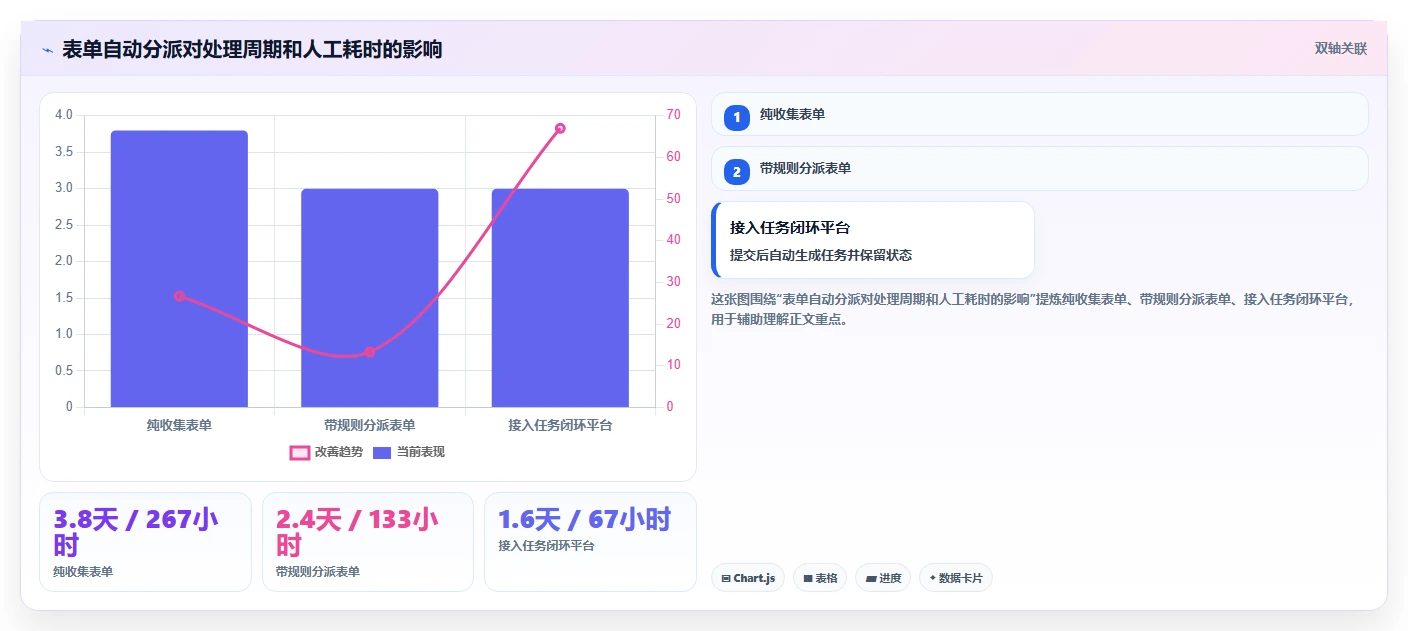Click the 1.6天 / 67小时 stat card
1408x631 pixels.
tap(590, 542)
